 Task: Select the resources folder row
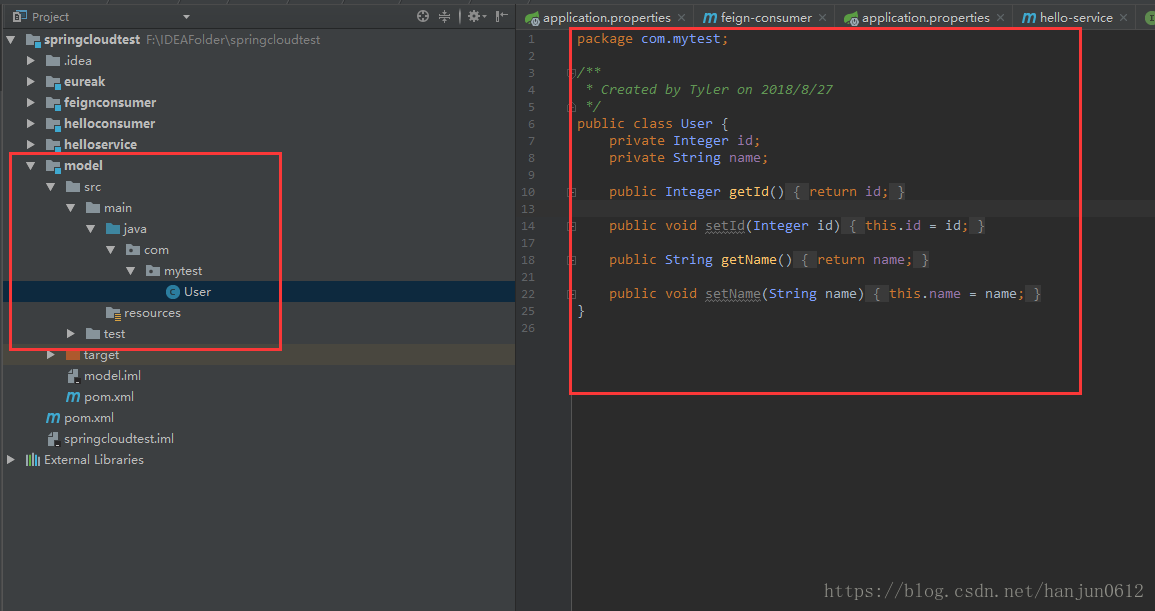259,313
